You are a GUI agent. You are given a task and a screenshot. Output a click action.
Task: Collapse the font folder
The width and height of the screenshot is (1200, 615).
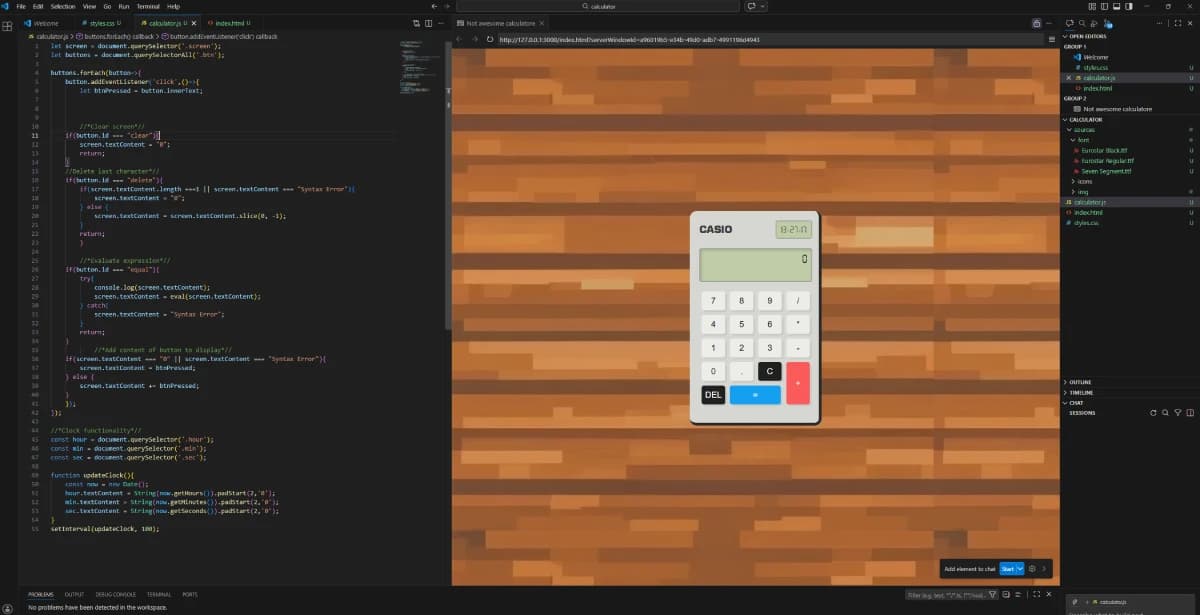pos(1130,140)
